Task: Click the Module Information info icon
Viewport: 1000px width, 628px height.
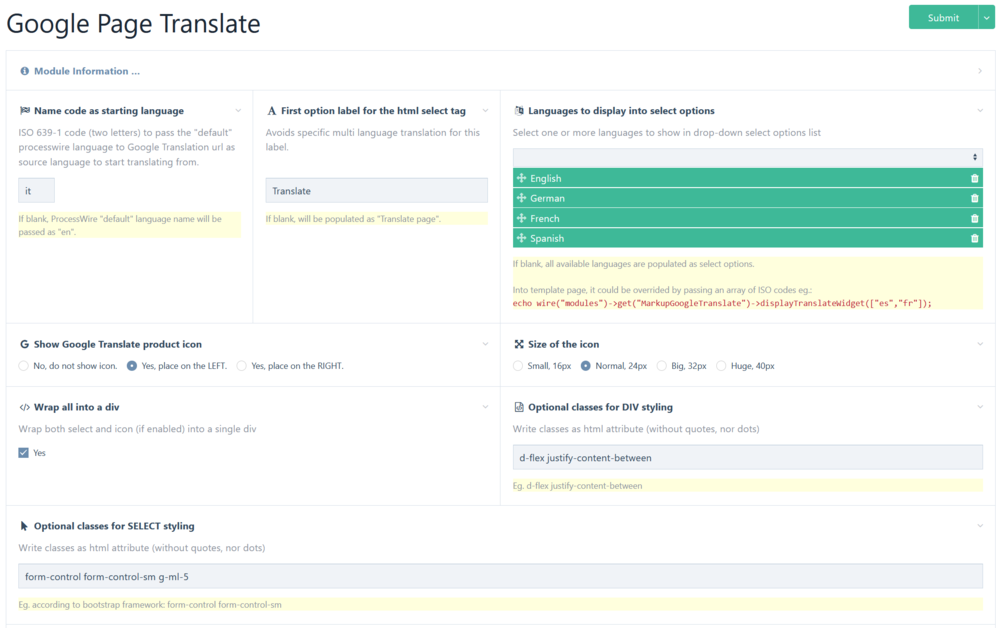Action: 25,72
